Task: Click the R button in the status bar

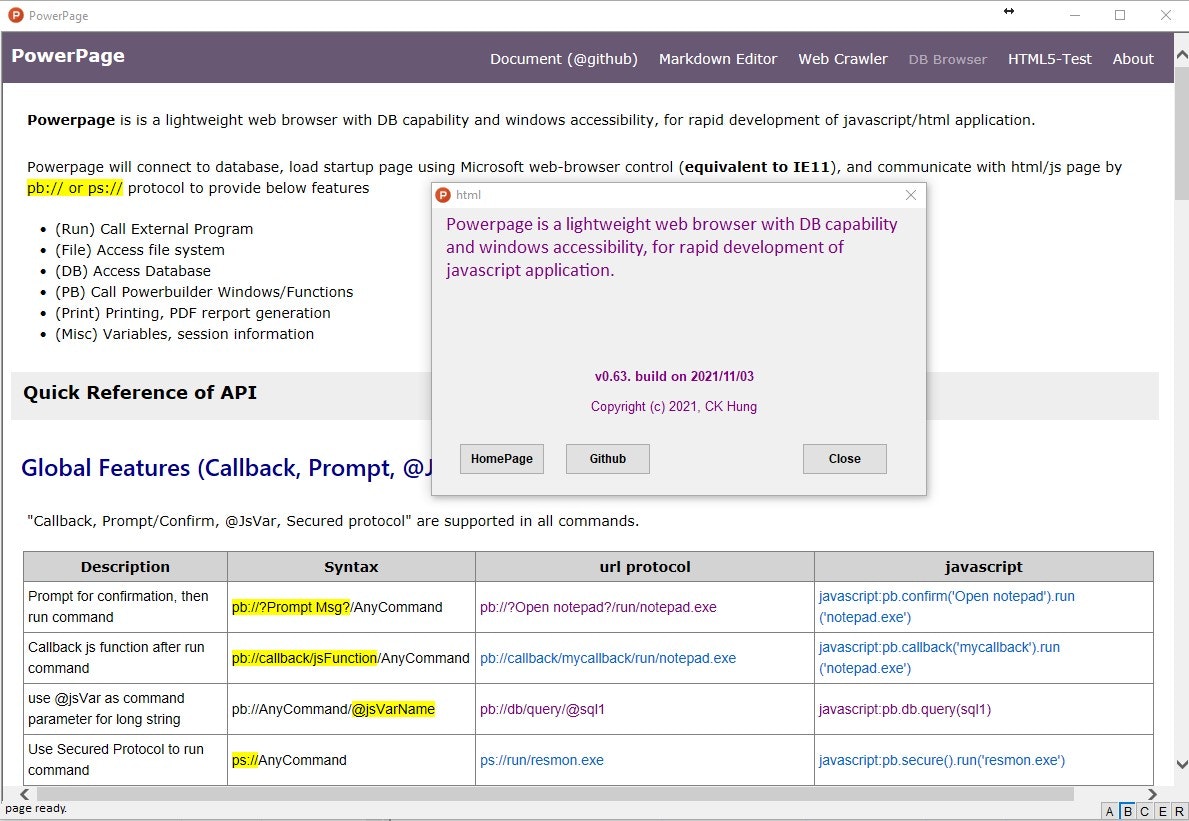Action: 1178,811
